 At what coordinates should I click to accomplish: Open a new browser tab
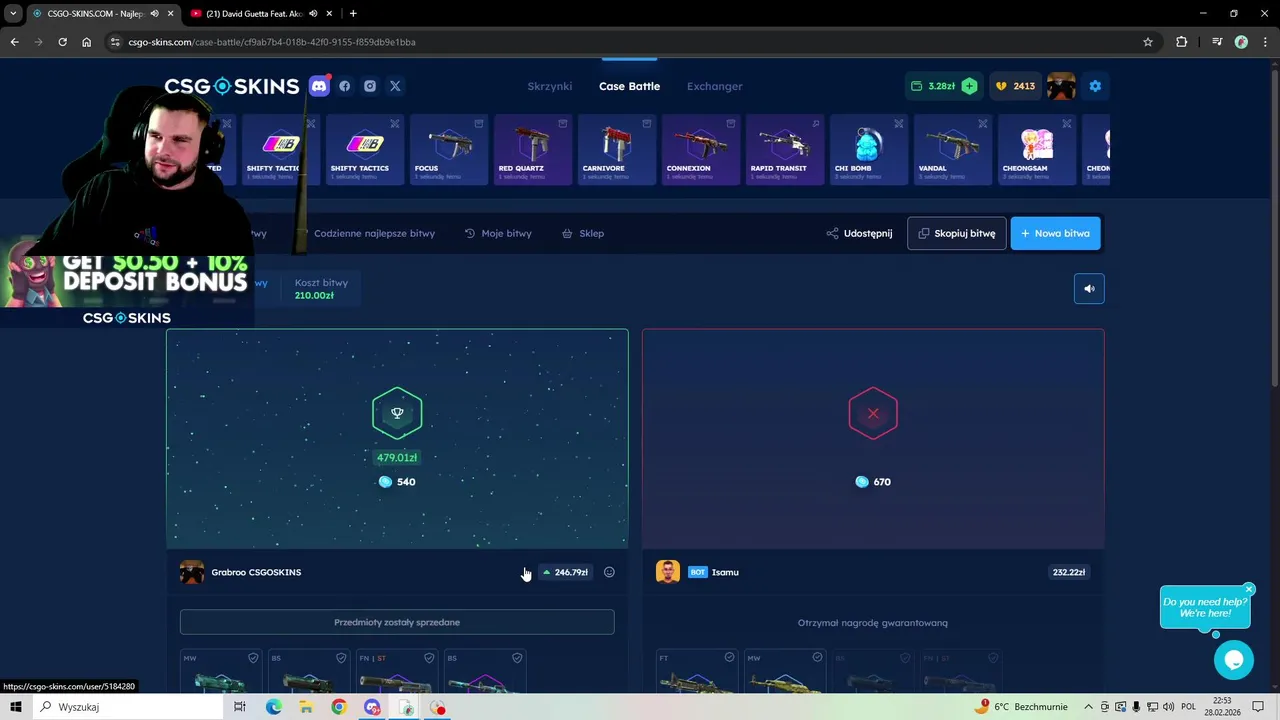[x=353, y=13]
